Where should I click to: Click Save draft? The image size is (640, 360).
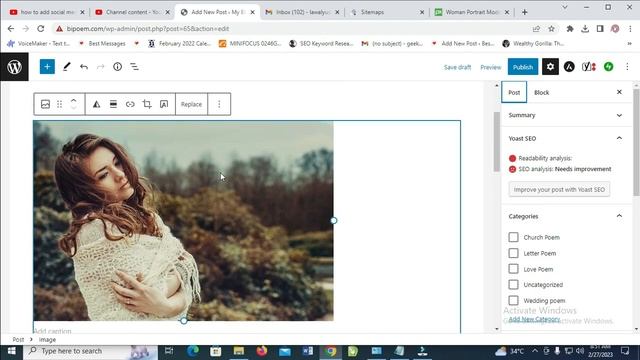[x=457, y=67]
